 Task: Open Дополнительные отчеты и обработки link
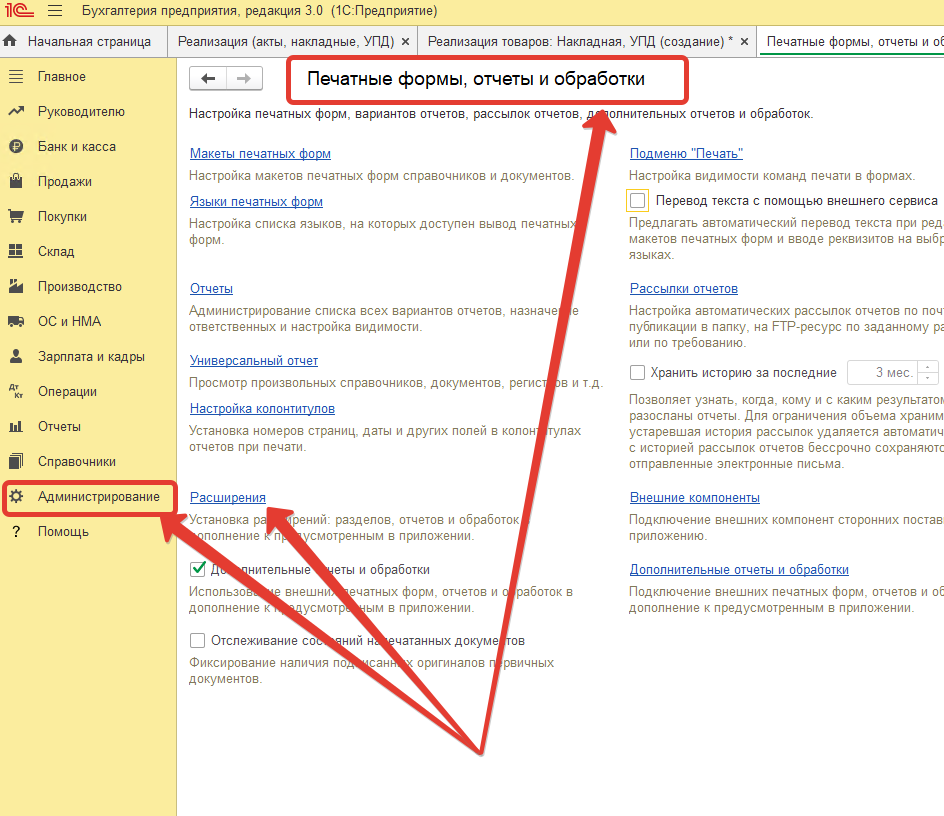point(739,569)
